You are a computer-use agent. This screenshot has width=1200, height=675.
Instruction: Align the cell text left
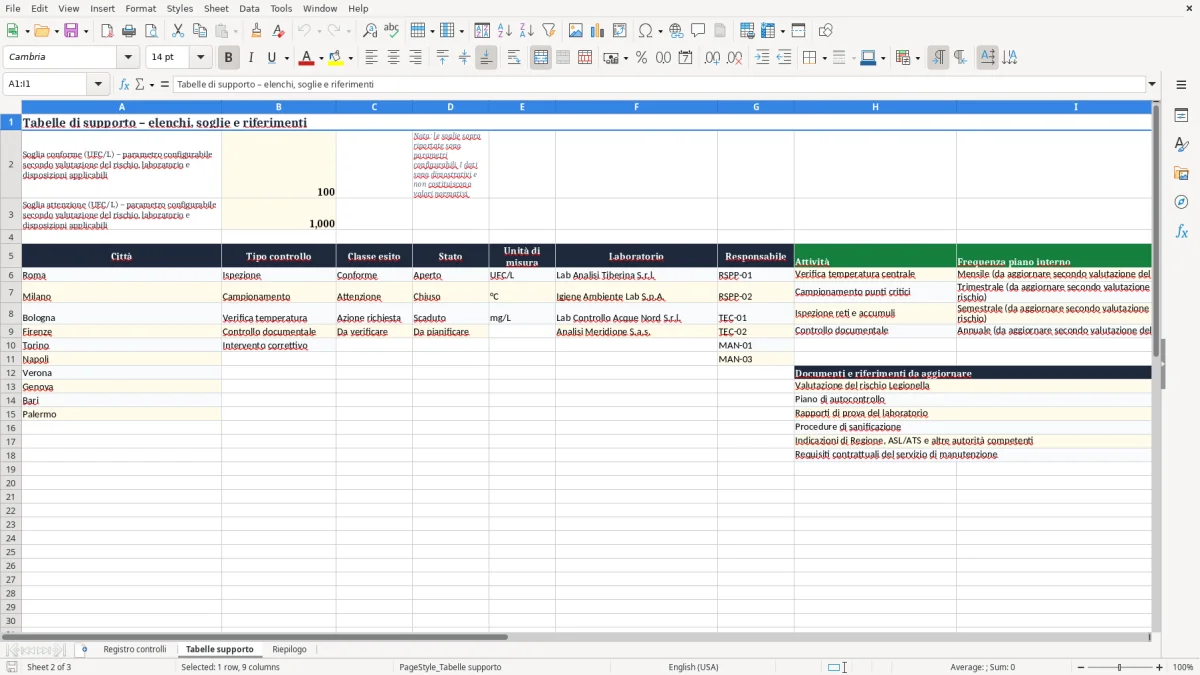(372, 58)
